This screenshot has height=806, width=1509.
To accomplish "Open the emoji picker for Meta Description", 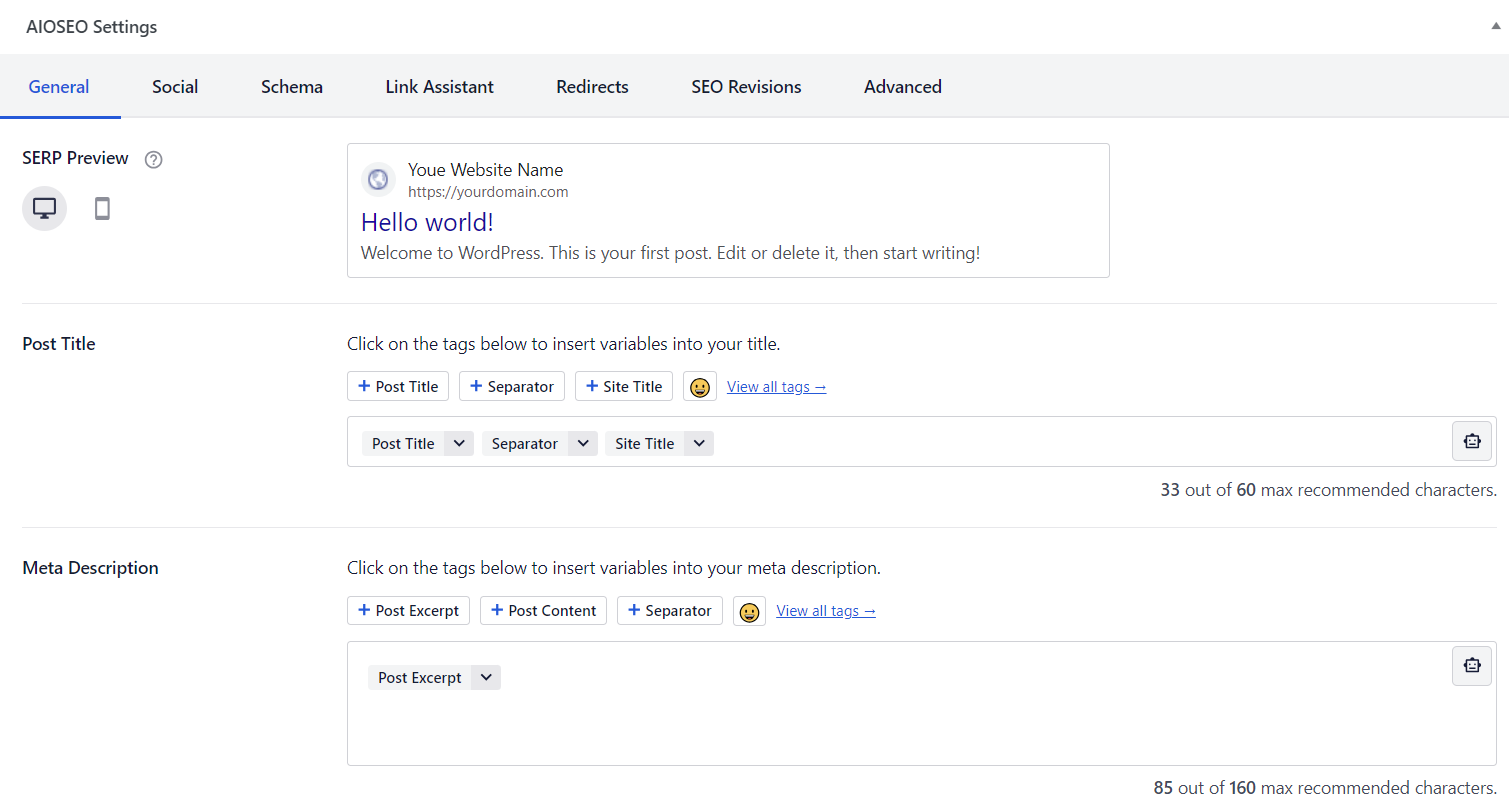I will pyautogui.click(x=749, y=611).
